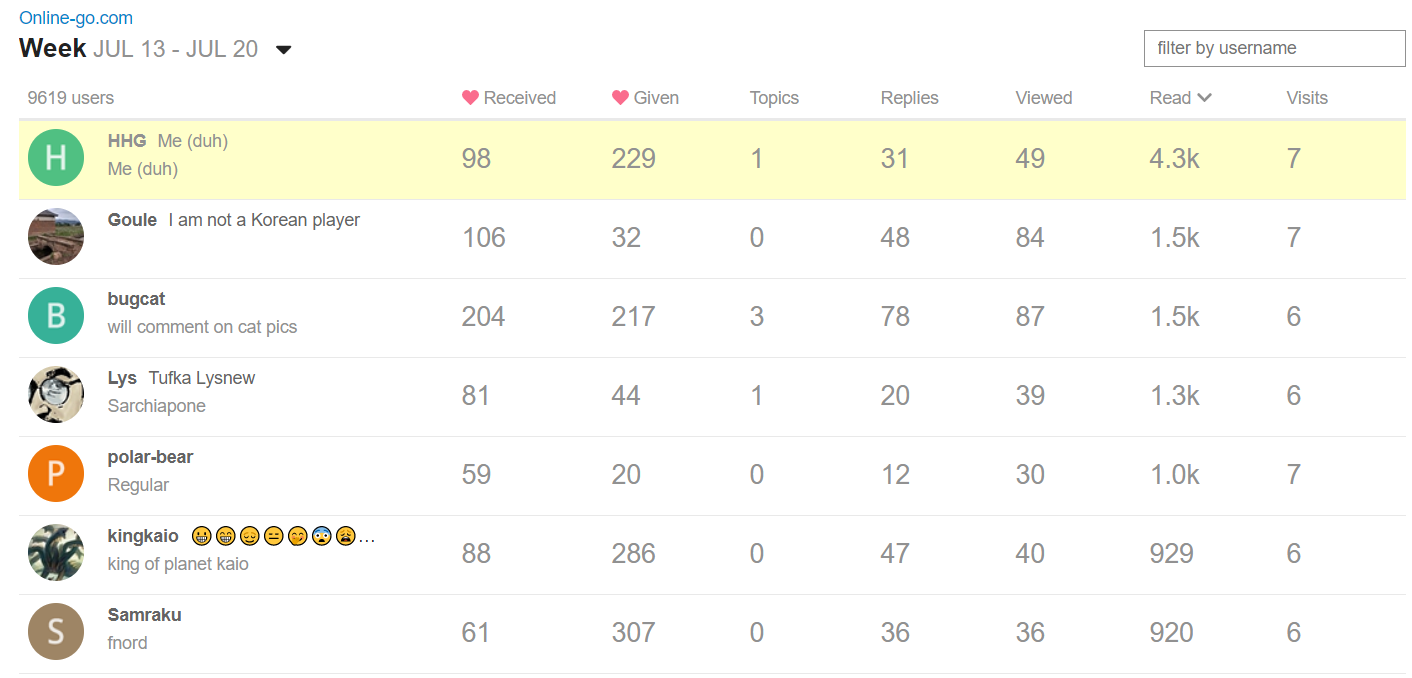Open the bugcat username link
The height and width of the screenshot is (678, 1412).
click(x=136, y=299)
